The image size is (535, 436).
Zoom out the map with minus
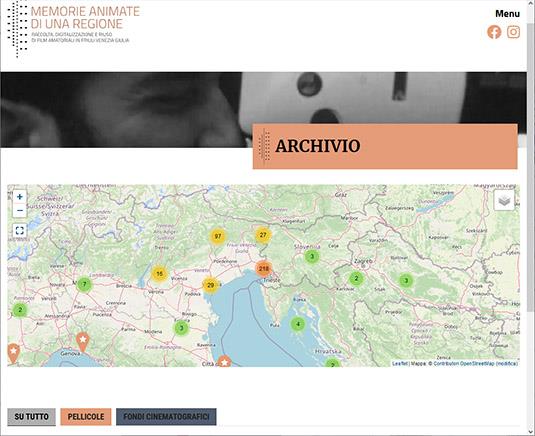(19, 210)
